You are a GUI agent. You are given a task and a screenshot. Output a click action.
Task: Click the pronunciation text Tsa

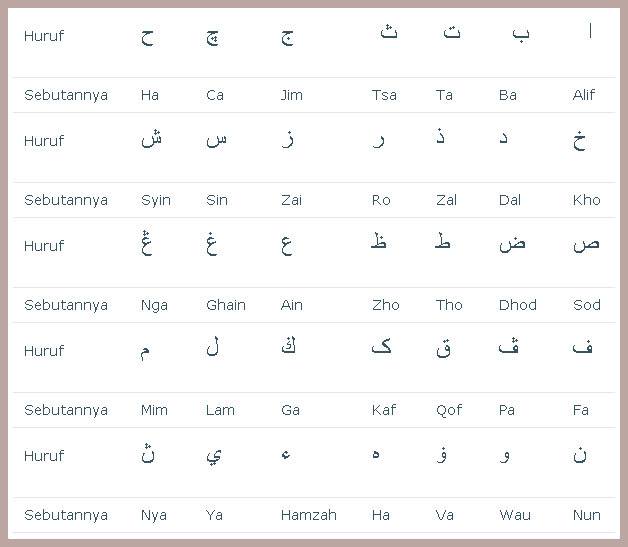click(384, 95)
